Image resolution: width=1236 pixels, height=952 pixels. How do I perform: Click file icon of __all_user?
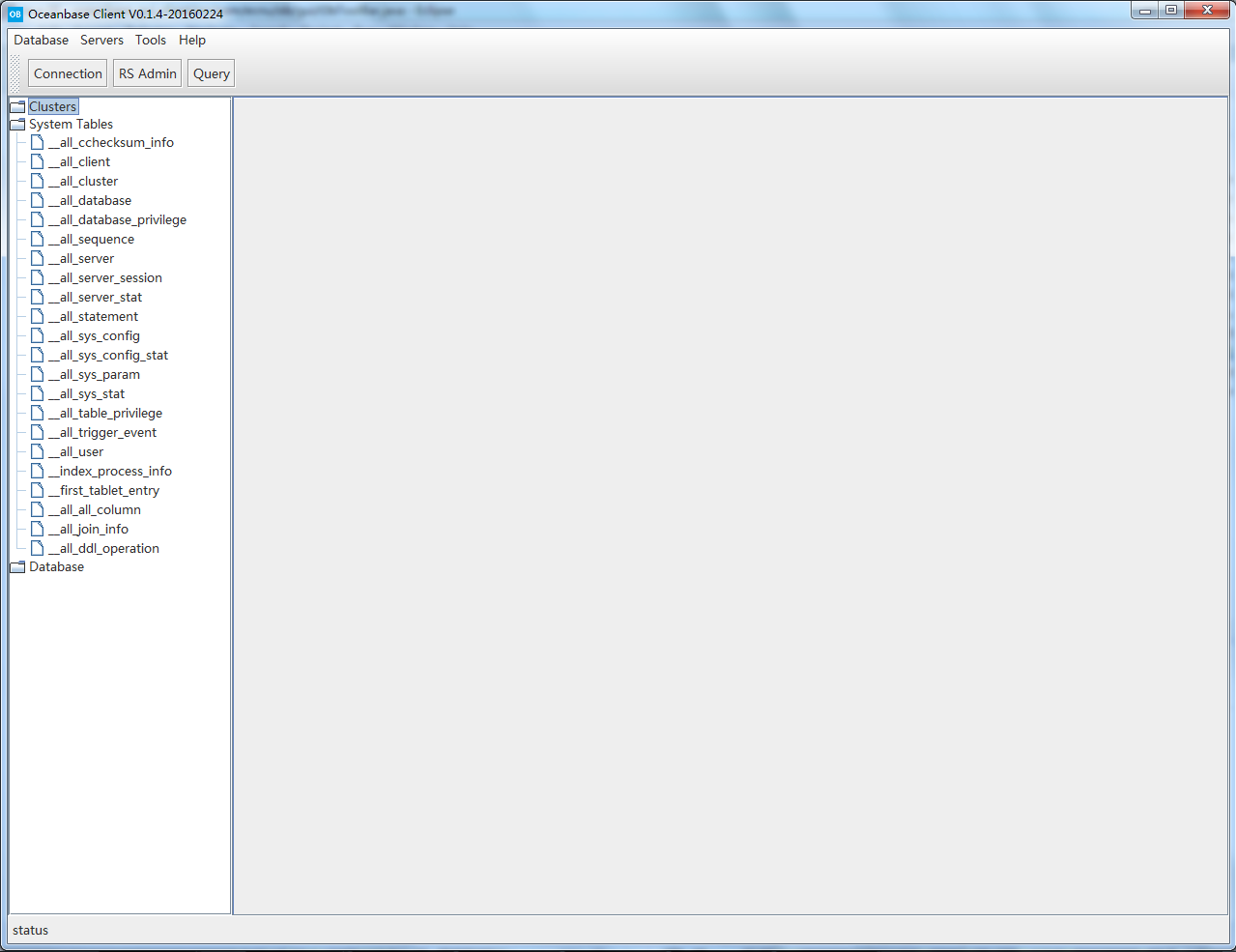tap(37, 451)
